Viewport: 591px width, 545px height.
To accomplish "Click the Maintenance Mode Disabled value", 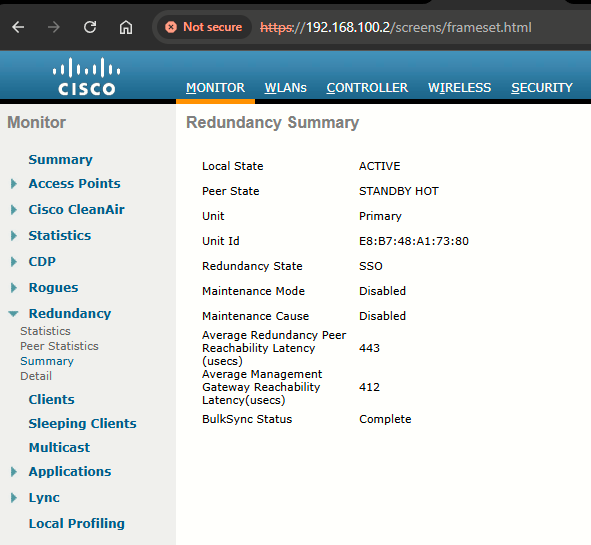I will 383,291.
